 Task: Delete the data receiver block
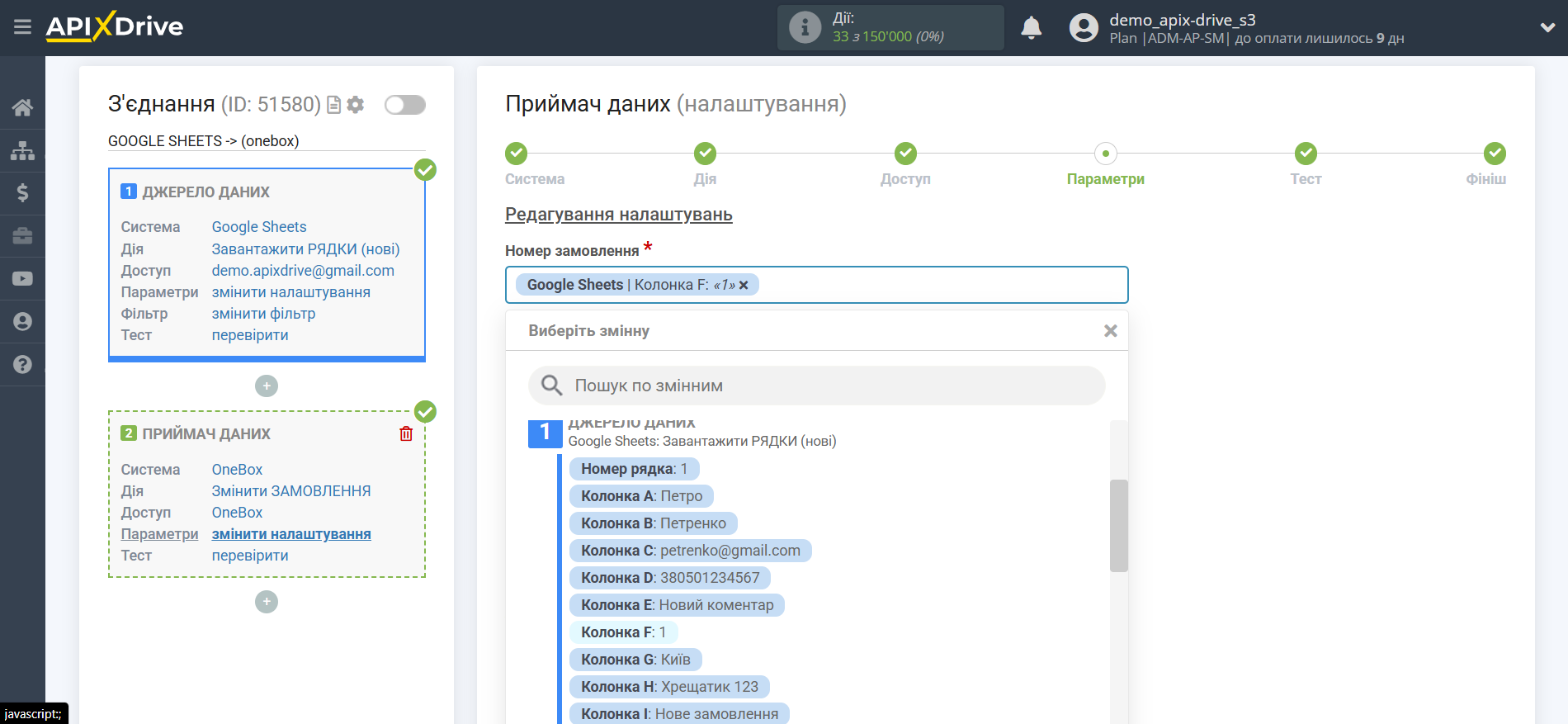(406, 433)
